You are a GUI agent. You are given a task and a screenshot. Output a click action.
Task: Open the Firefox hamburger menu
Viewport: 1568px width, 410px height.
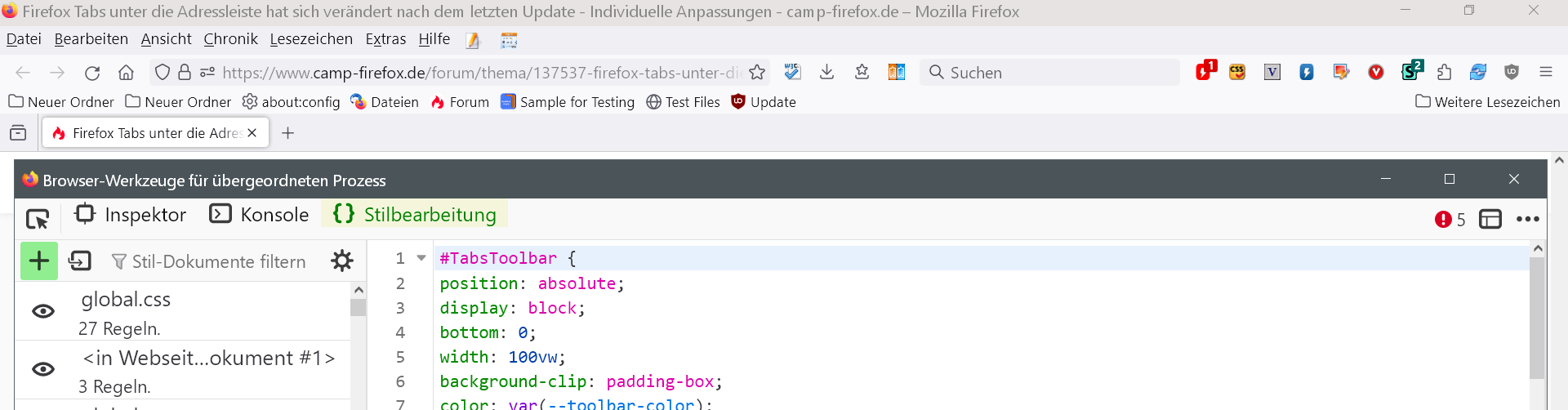(x=1546, y=72)
